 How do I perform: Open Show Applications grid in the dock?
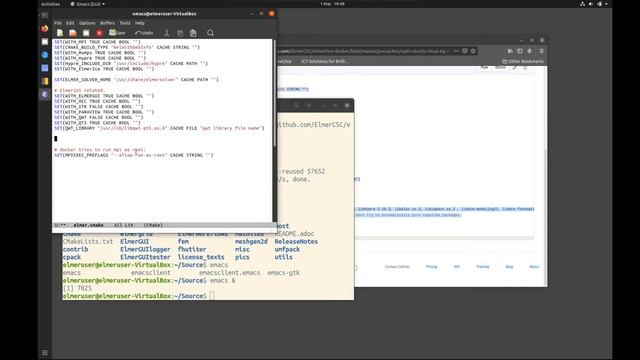(x=45, y=353)
